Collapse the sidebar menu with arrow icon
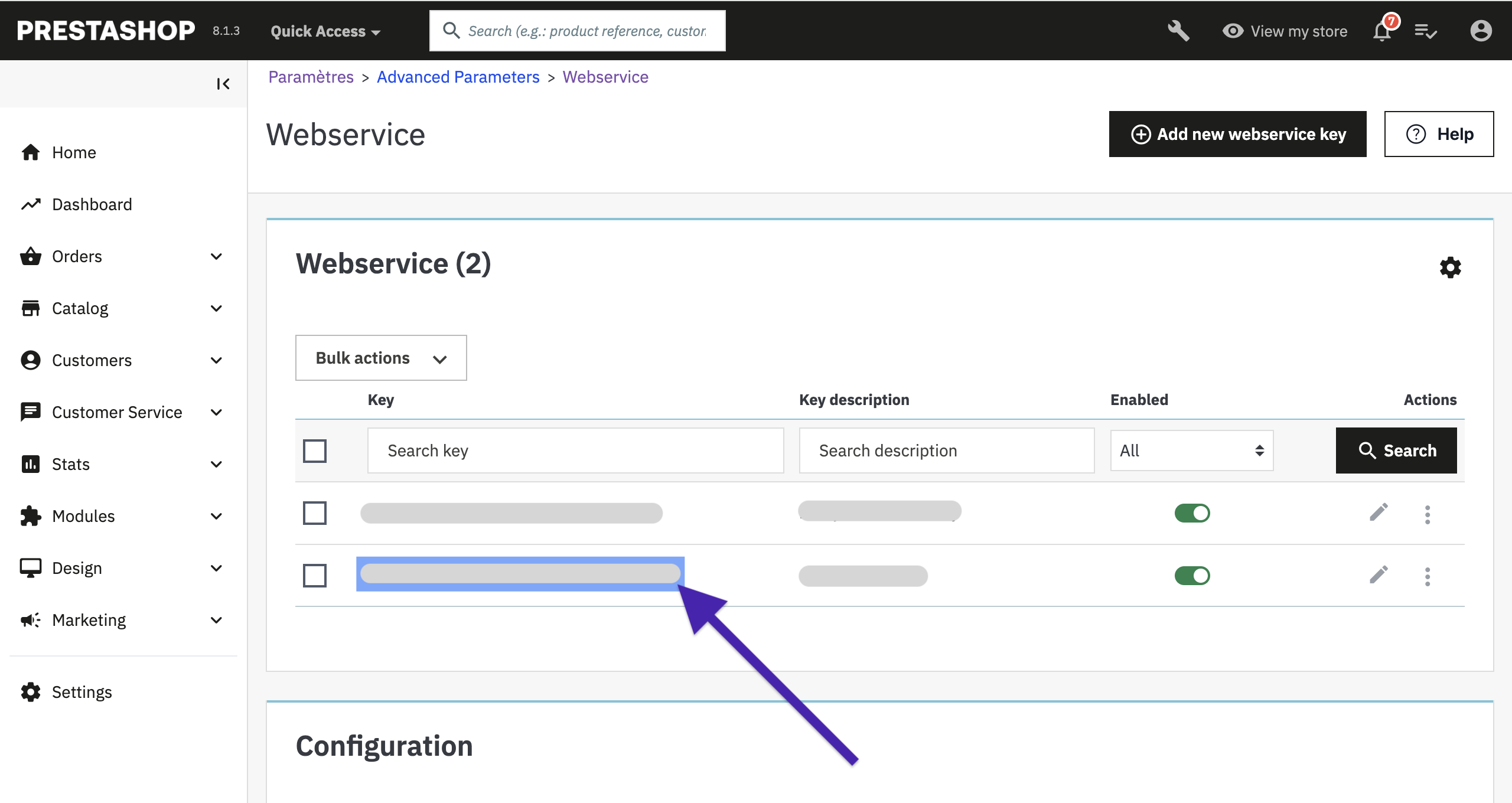Screen dimensions: 1512x803 pos(223,84)
